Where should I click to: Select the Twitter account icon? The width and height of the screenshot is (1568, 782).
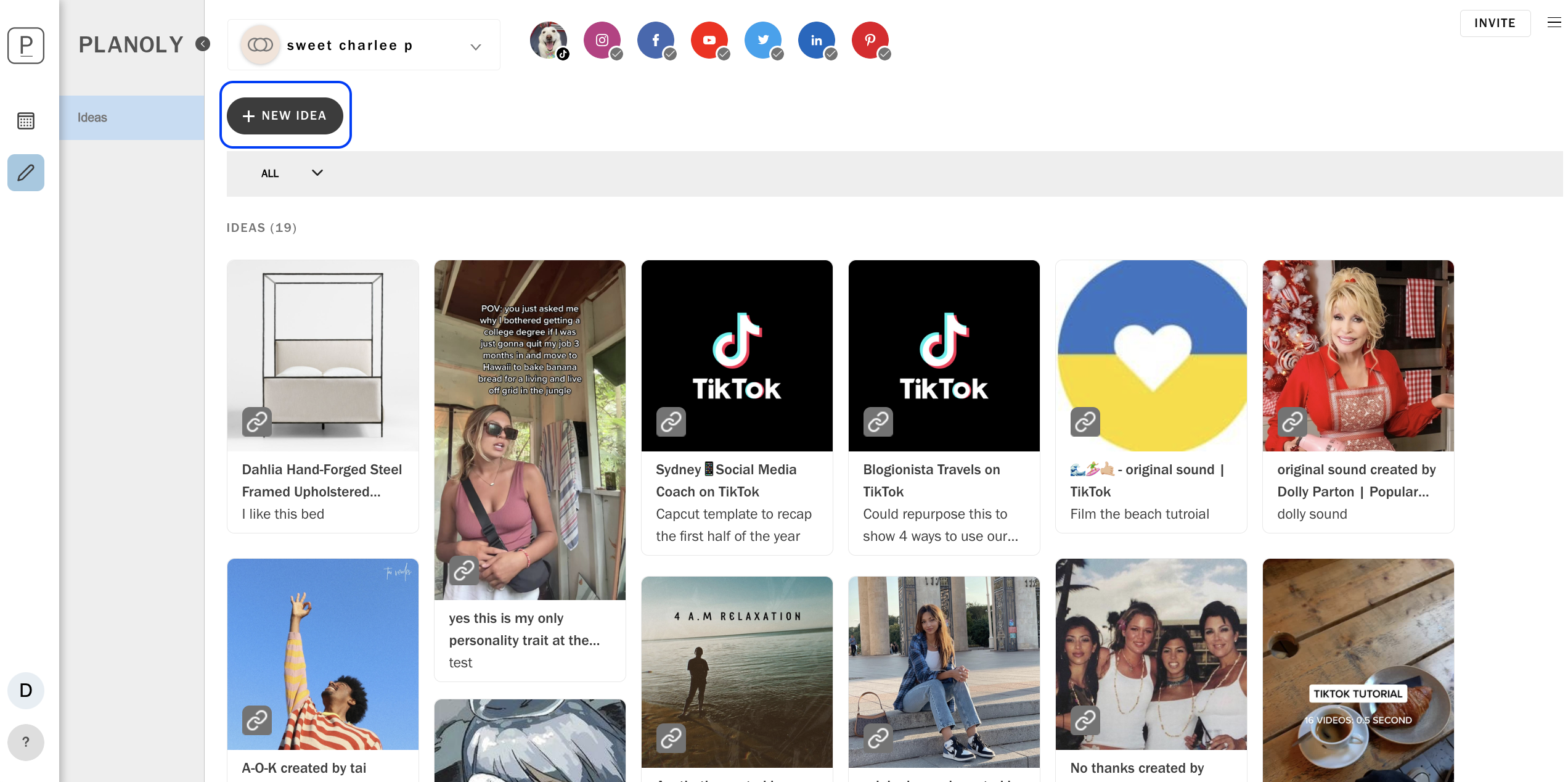tap(763, 41)
